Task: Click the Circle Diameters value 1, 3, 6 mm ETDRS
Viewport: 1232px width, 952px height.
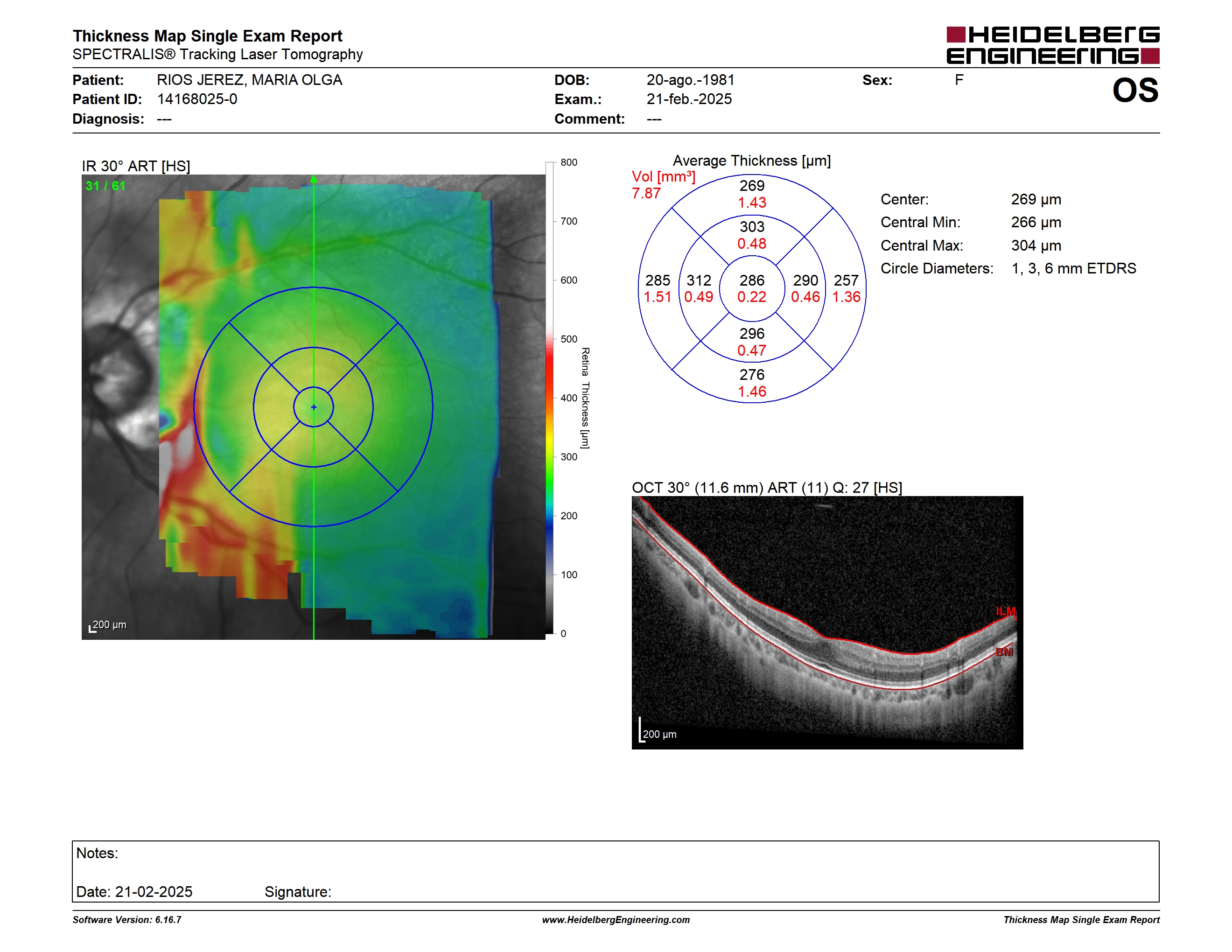Action: pos(1073,268)
